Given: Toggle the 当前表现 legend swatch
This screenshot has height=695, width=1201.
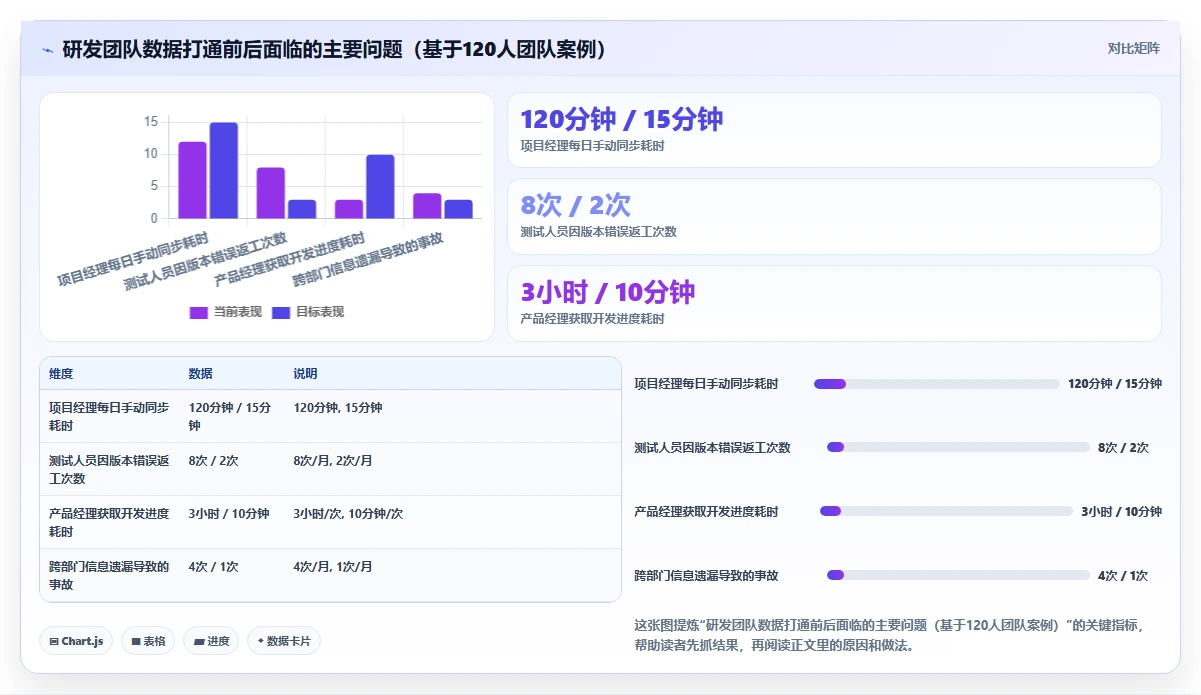Looking at the screenshot, I should point(198,313).
